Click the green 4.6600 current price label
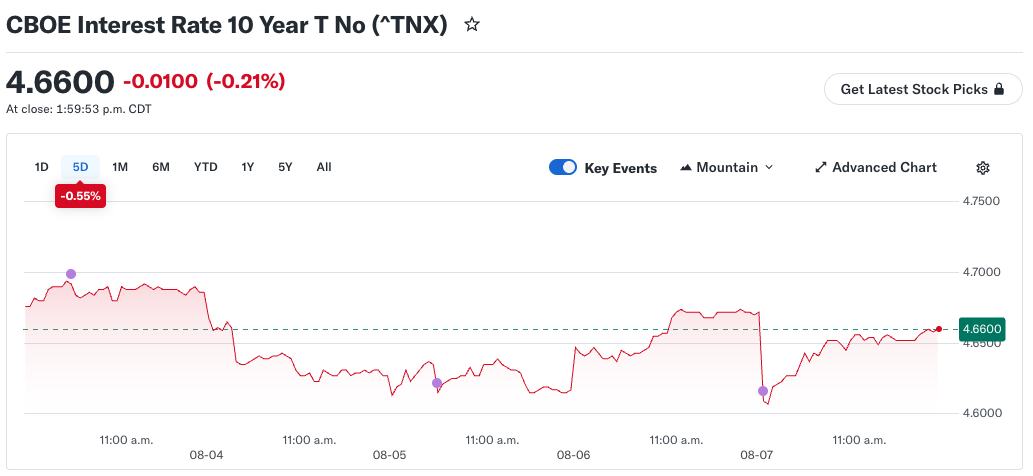This screenshot has height=476, width=1033. (x=982, y=329)
